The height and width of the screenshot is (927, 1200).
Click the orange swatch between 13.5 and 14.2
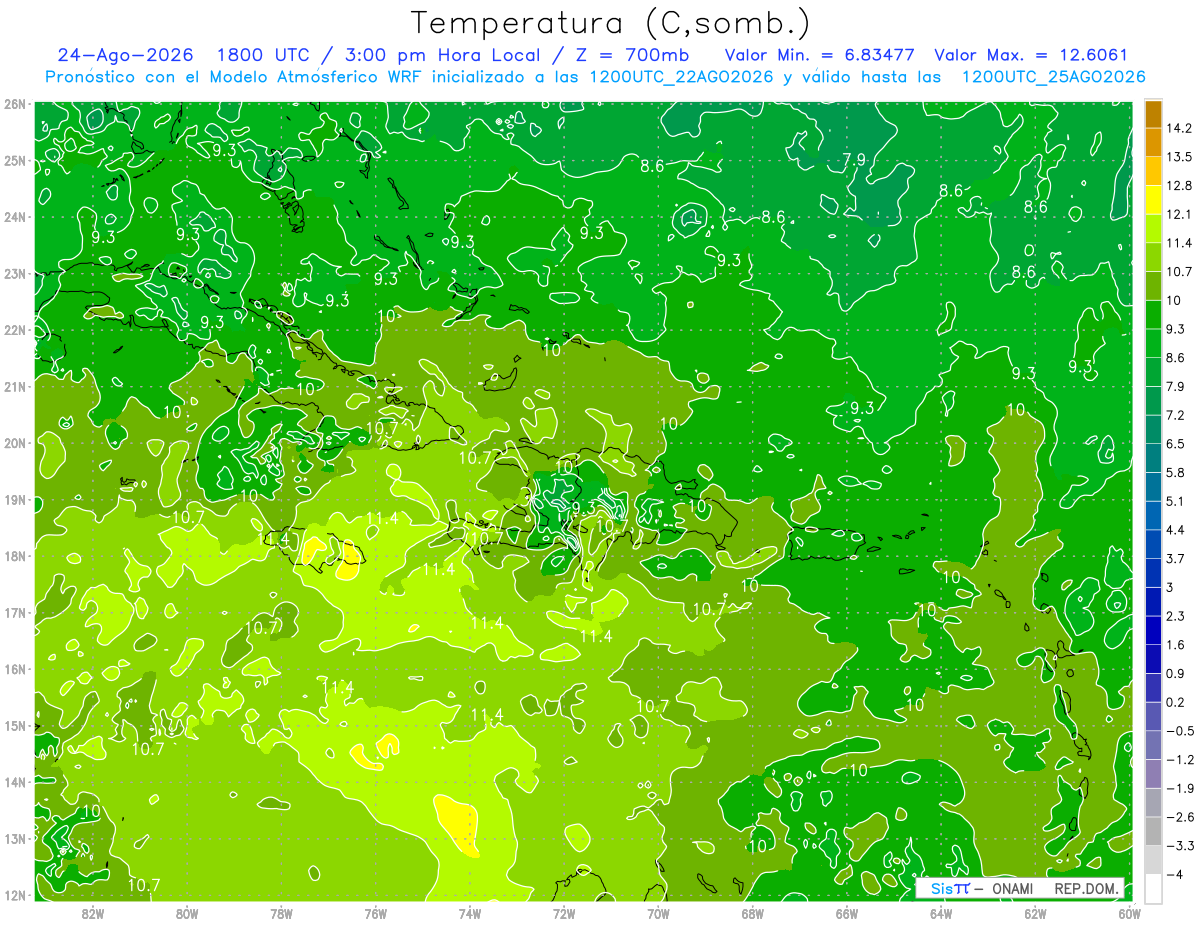coord(1153,142)
